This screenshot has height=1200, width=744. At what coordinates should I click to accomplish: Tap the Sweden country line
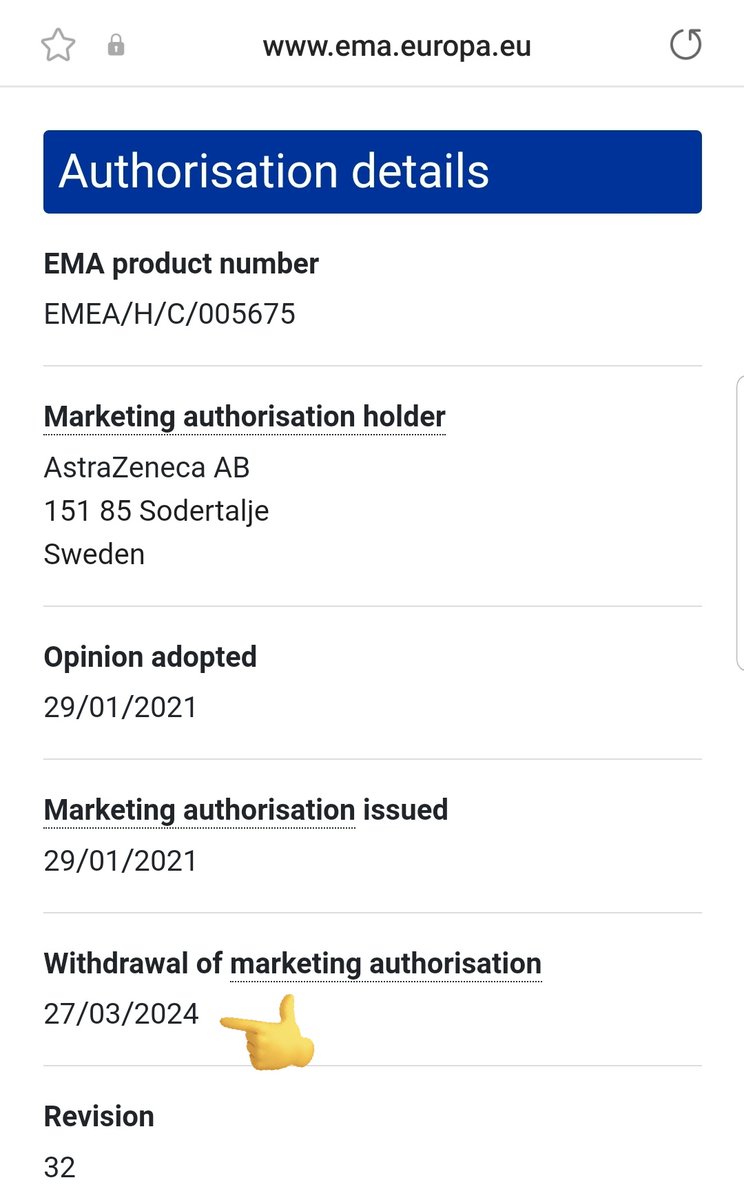94,554
